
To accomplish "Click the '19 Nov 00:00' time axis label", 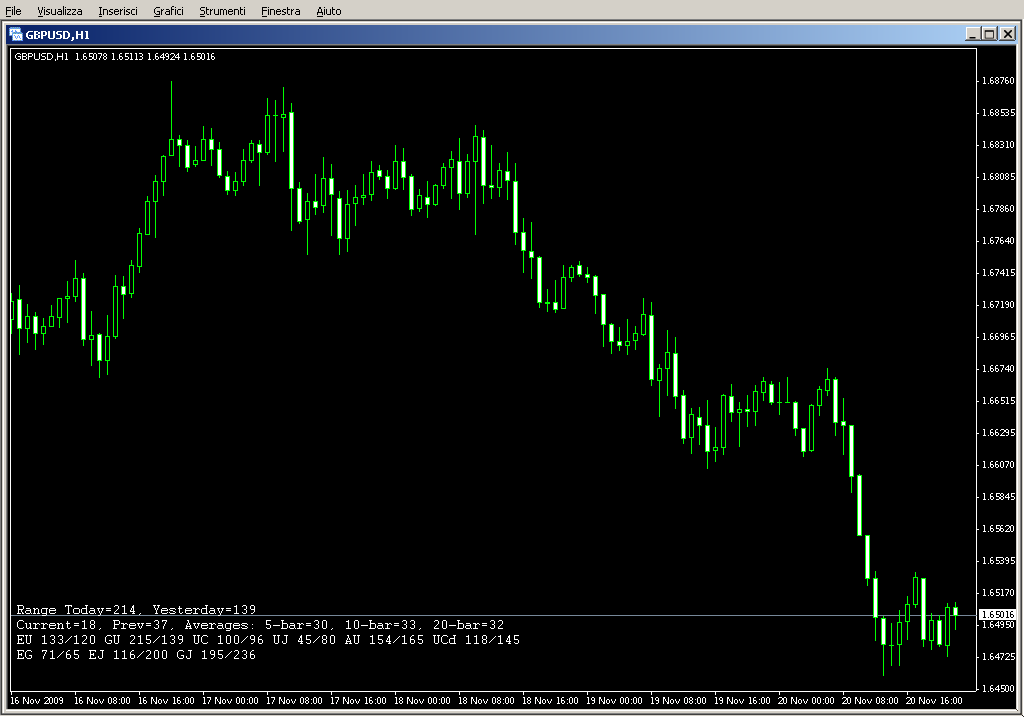I will 614,701.
